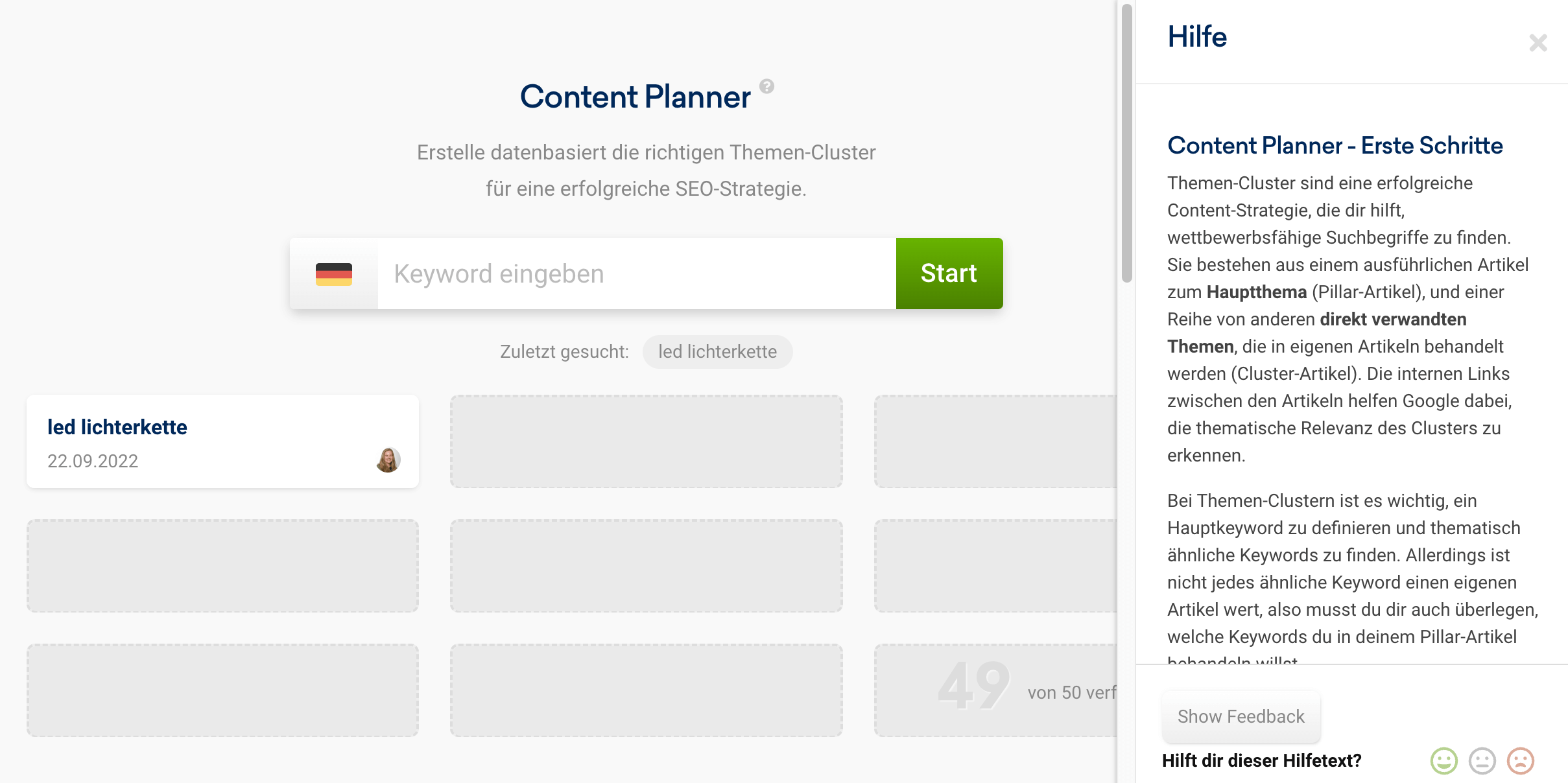Click the help question mark beside Content Planner
This screenshot has width=1568, height=783.
tap(766, 86)
